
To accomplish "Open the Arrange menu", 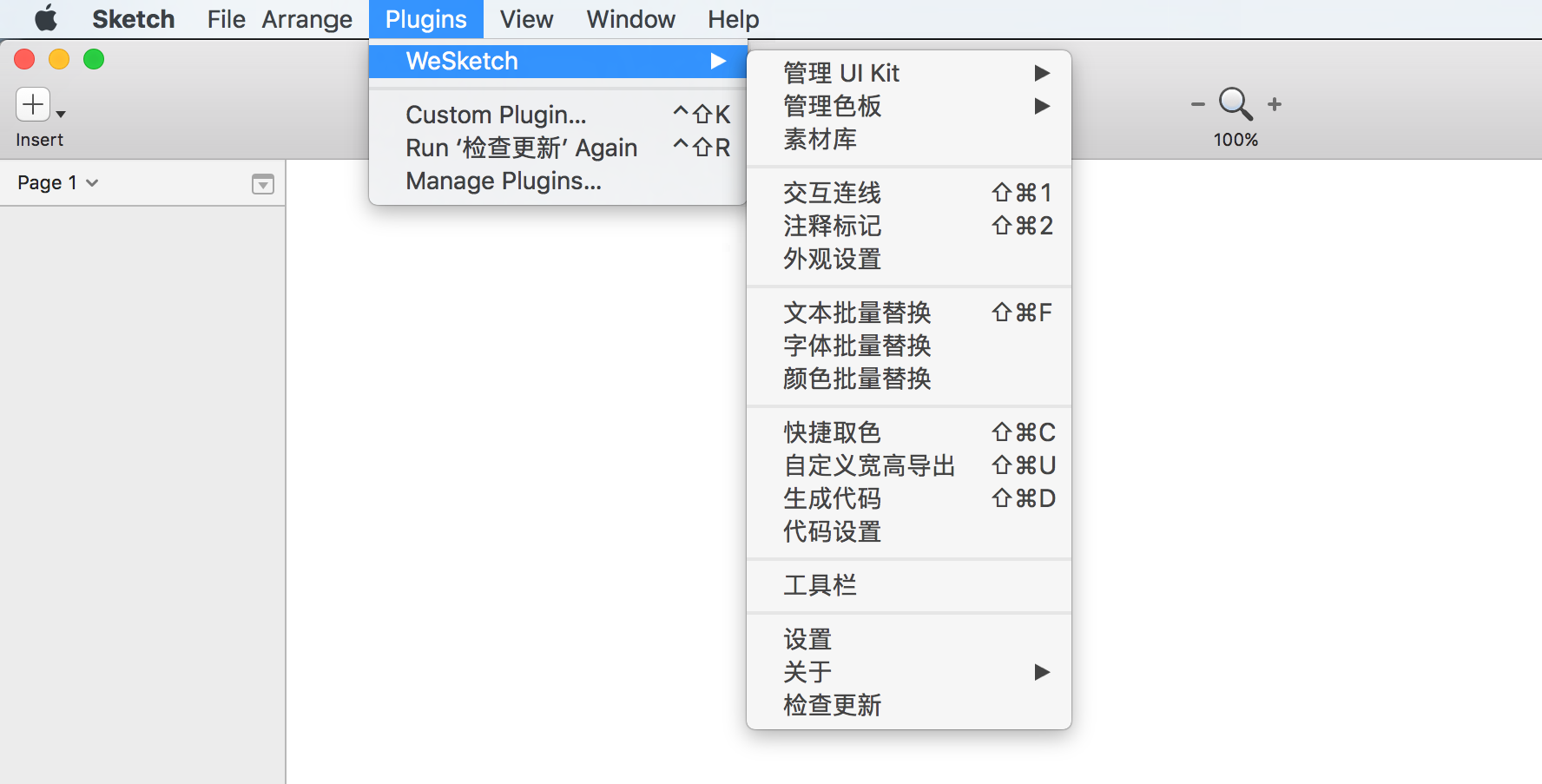I will (306, 19).
